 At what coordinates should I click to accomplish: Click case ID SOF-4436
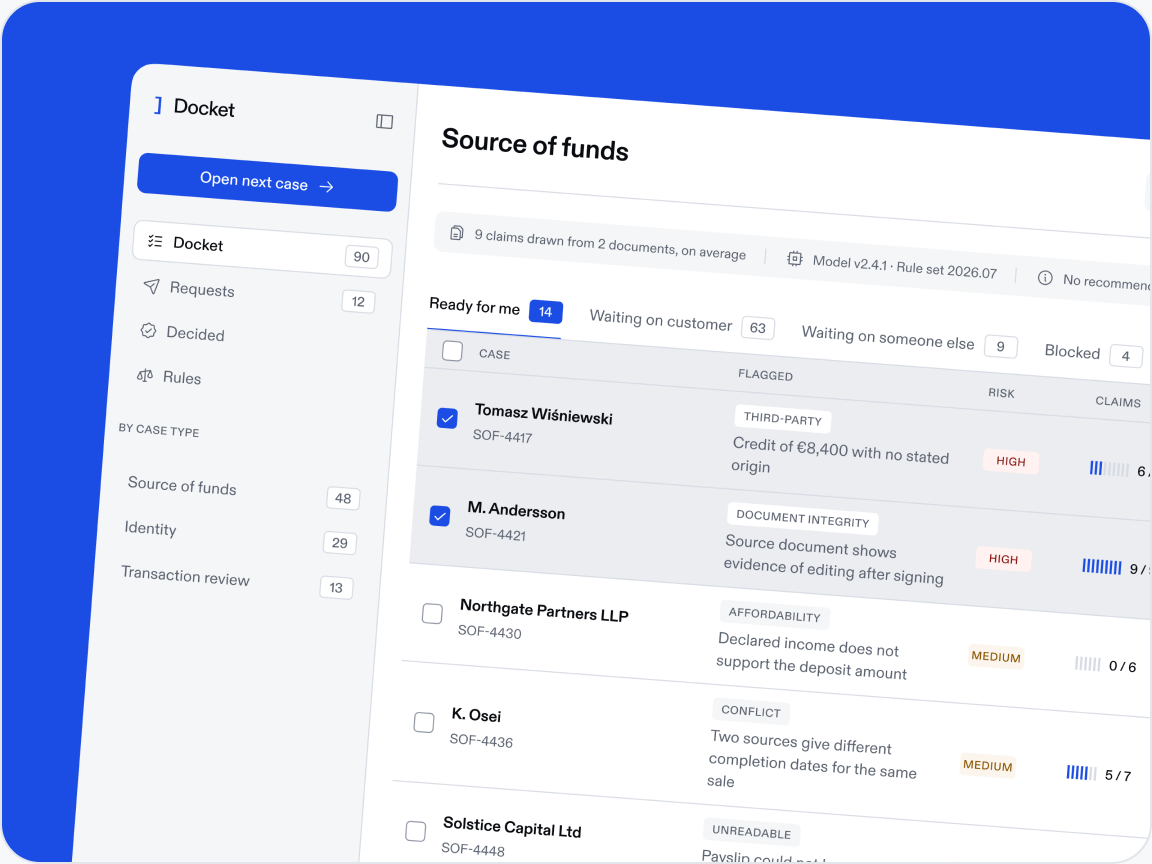481,741
